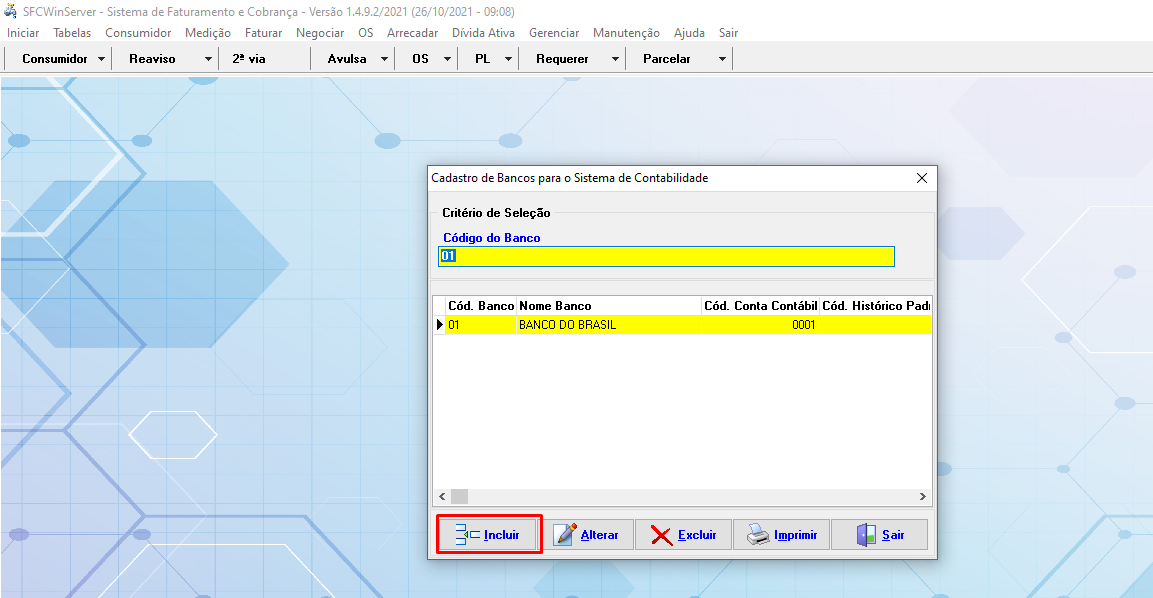1153x598 pixels.
Task: Open the Requerer dropdown arrow
Action: [615, 59]
